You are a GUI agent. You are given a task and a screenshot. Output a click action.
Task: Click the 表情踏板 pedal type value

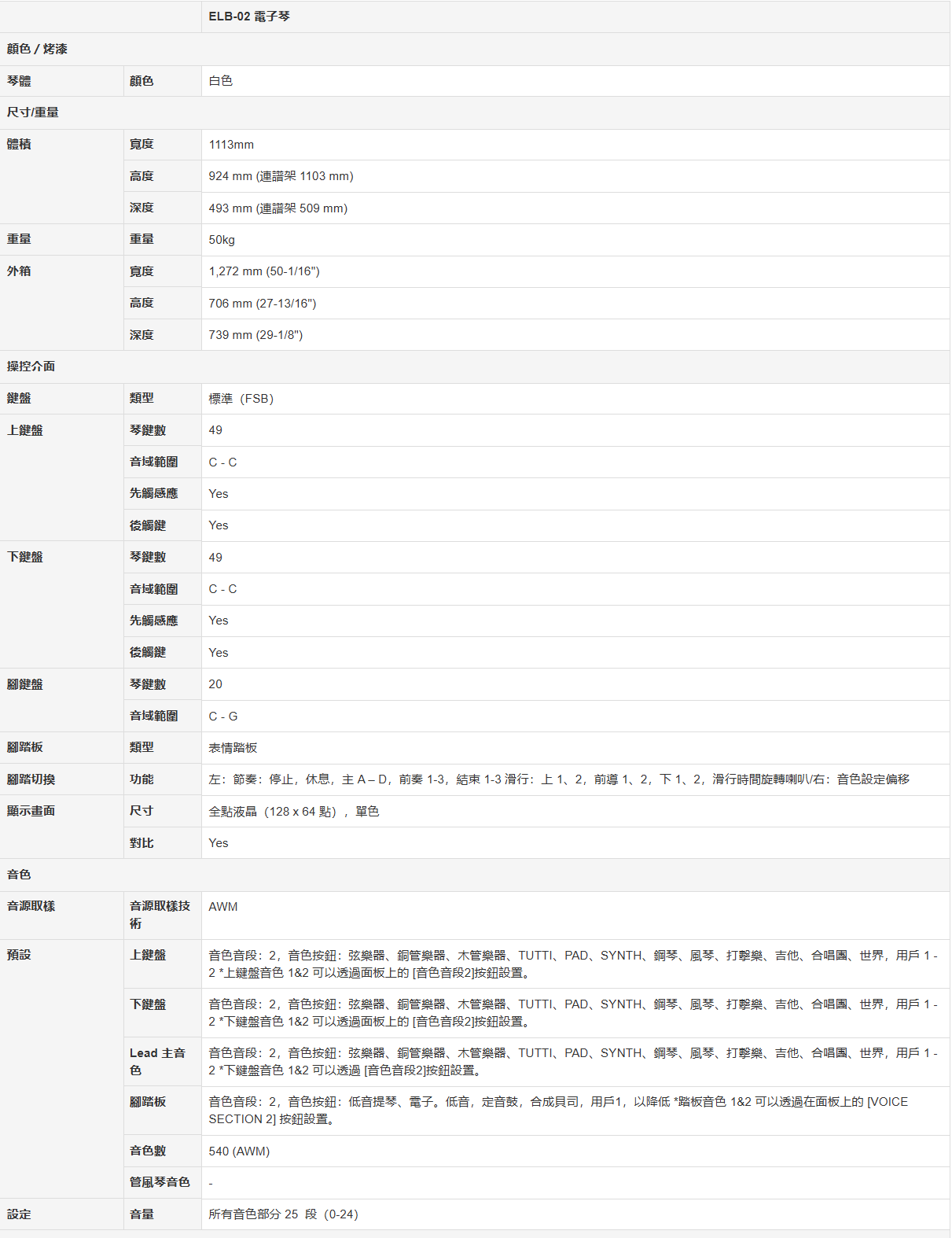233,748
